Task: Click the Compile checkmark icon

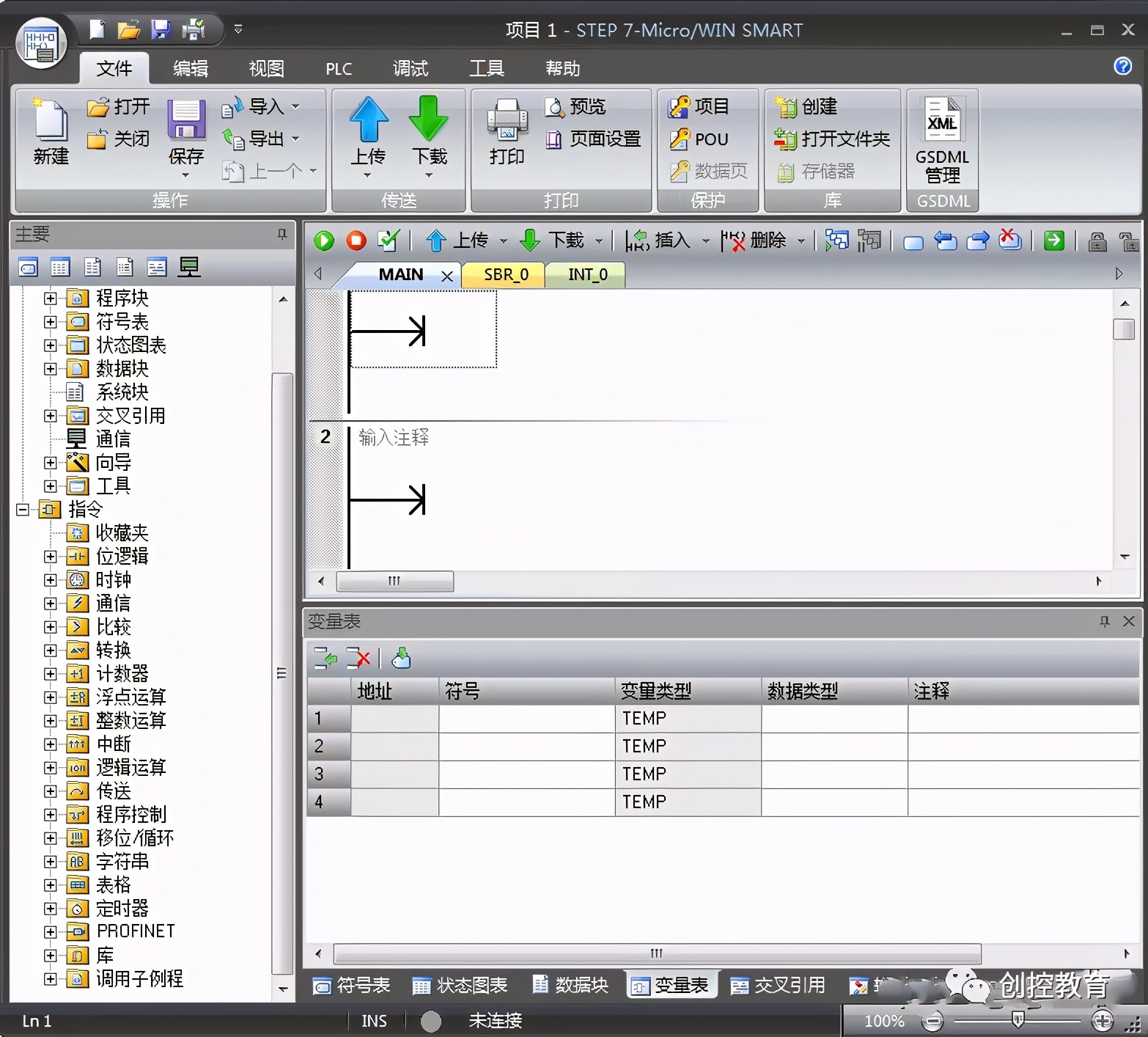Action: coord(388,241)
